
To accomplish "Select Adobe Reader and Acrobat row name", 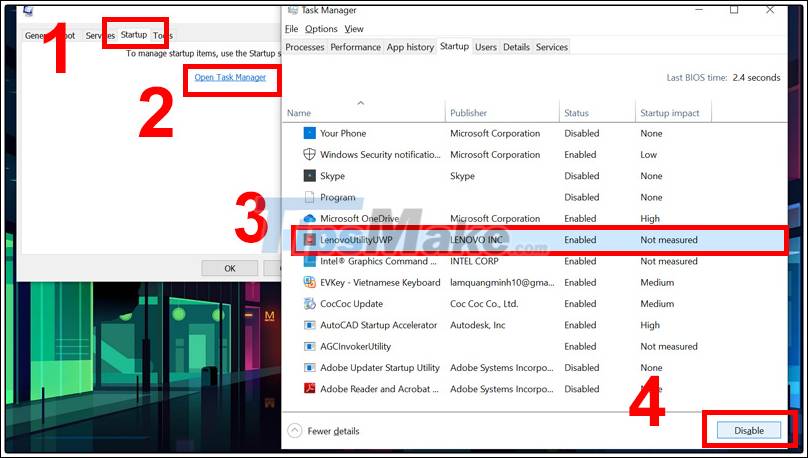I will click(x=379, y=389).
